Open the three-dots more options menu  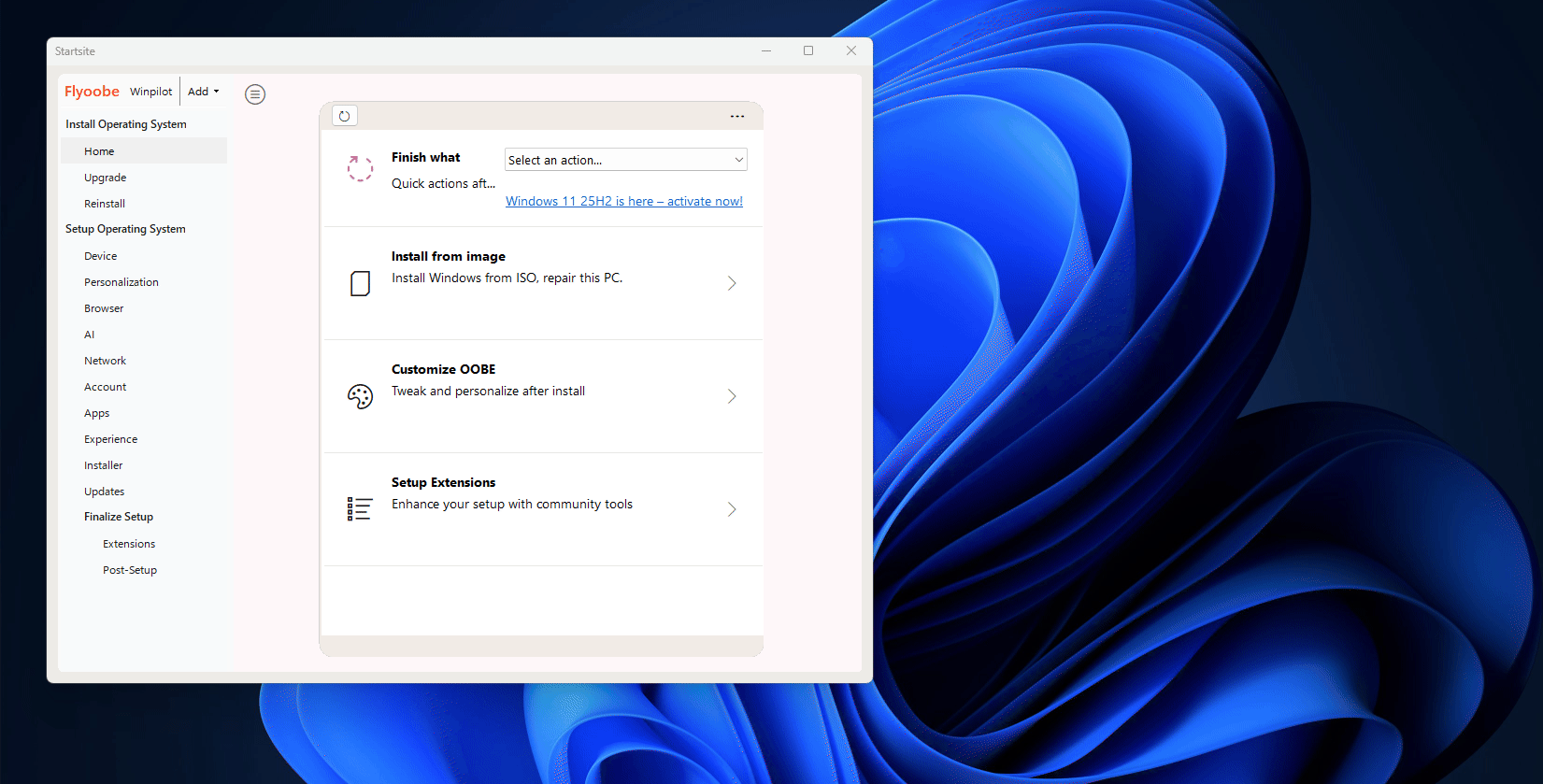[737, 116]
